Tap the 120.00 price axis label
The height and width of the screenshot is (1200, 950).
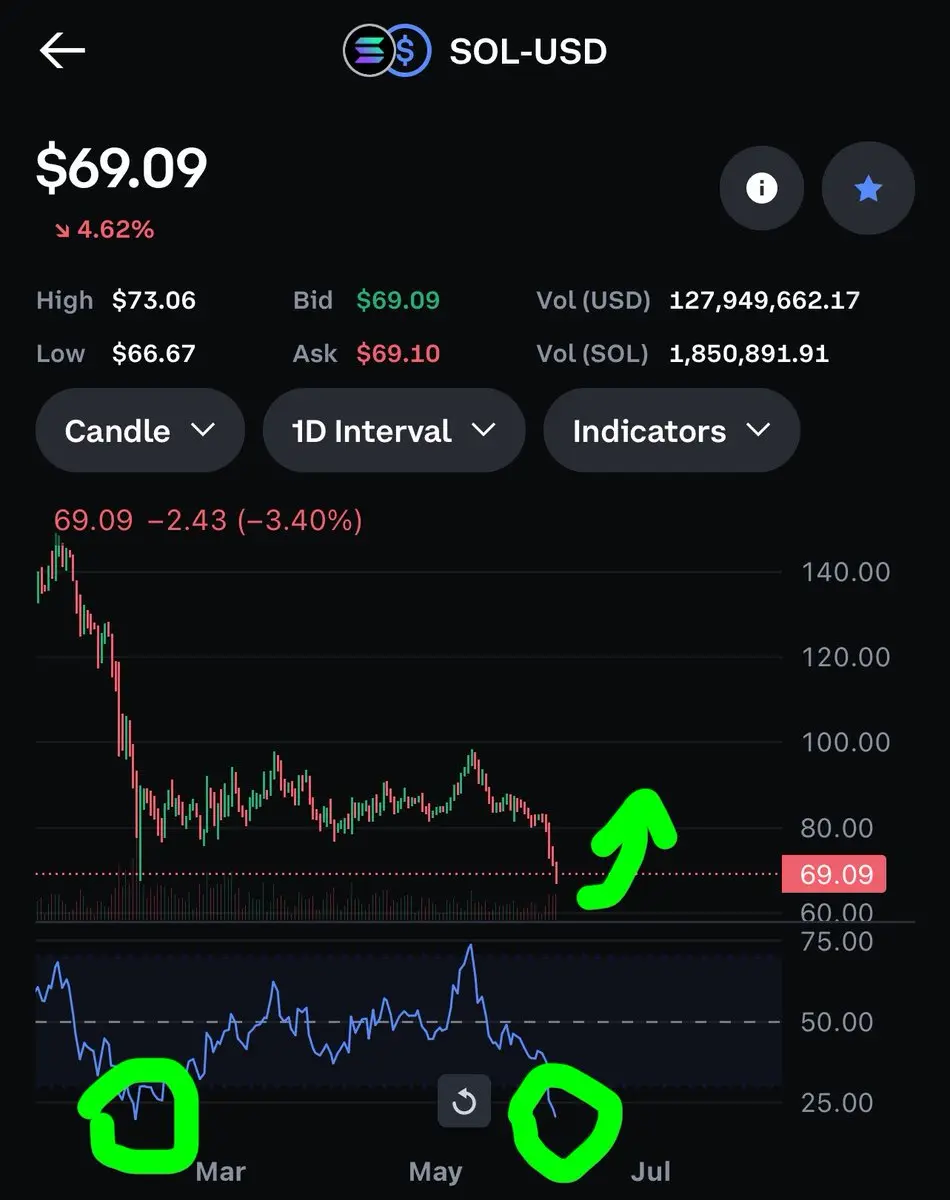(846, 657)
